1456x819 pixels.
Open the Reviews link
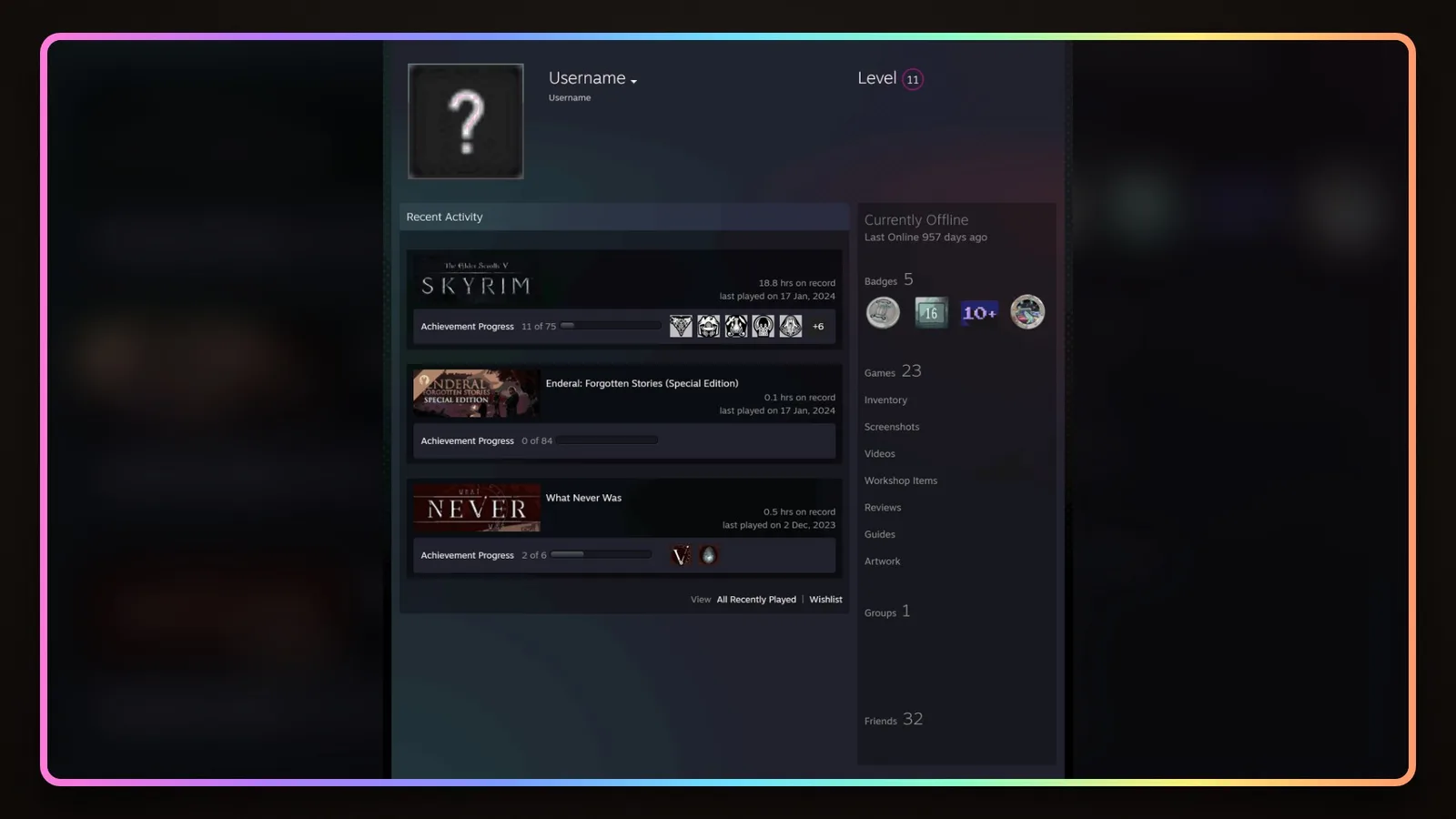click(x=883, y=508)
